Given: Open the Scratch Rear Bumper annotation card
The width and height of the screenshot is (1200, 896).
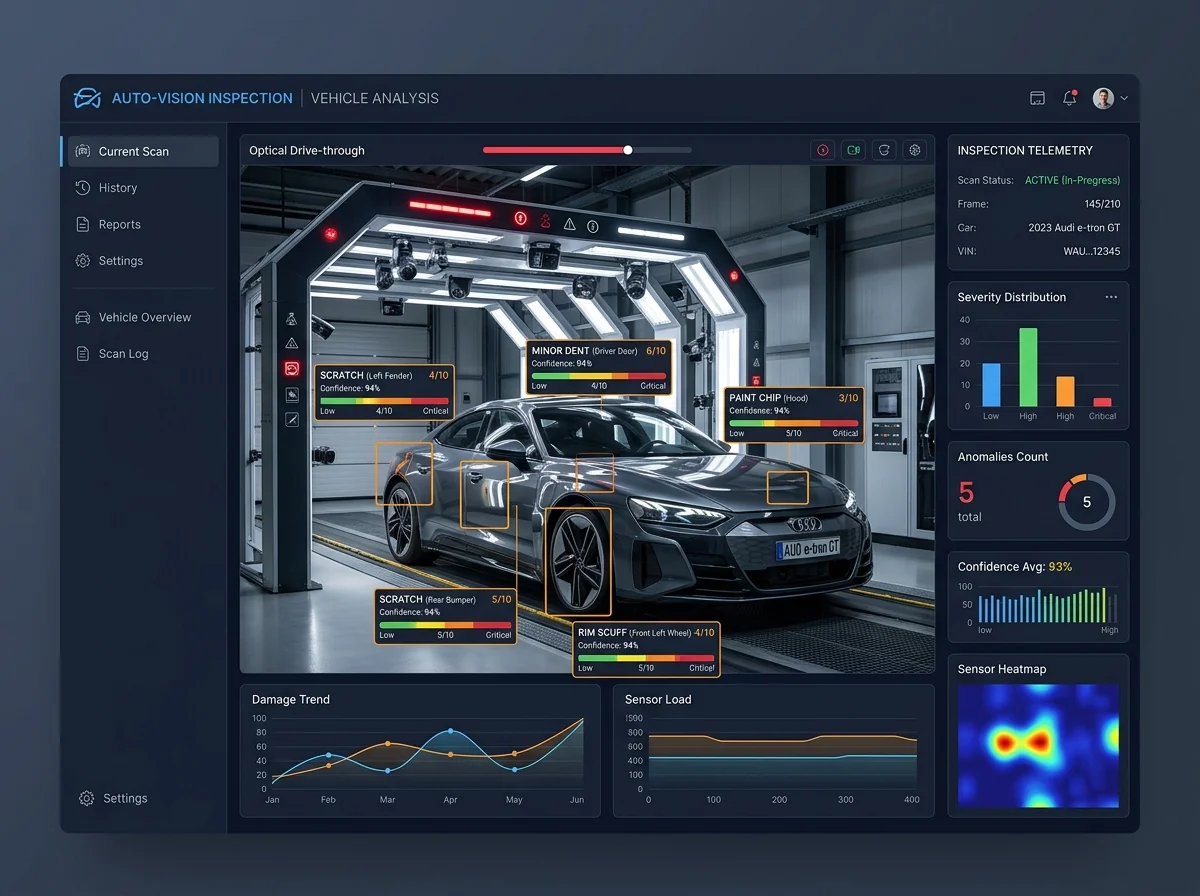Looking at the screenshot, I should pos(446,616).
